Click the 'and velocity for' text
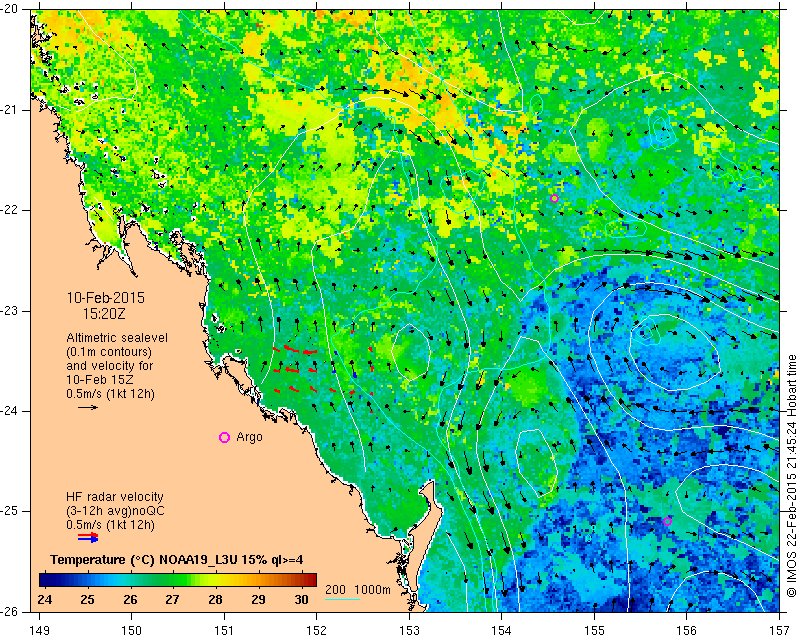The height and width of the screenshot is (640, 800). [110, 366]
